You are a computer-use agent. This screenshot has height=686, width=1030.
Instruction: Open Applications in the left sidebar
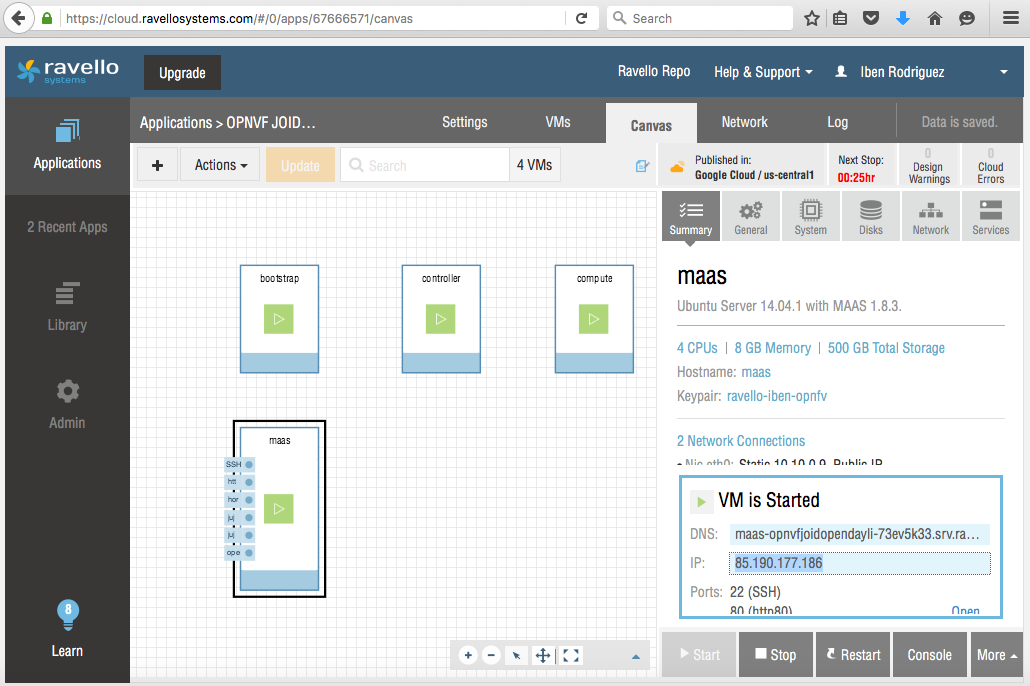pyautogui.click(x=68, y=145)
